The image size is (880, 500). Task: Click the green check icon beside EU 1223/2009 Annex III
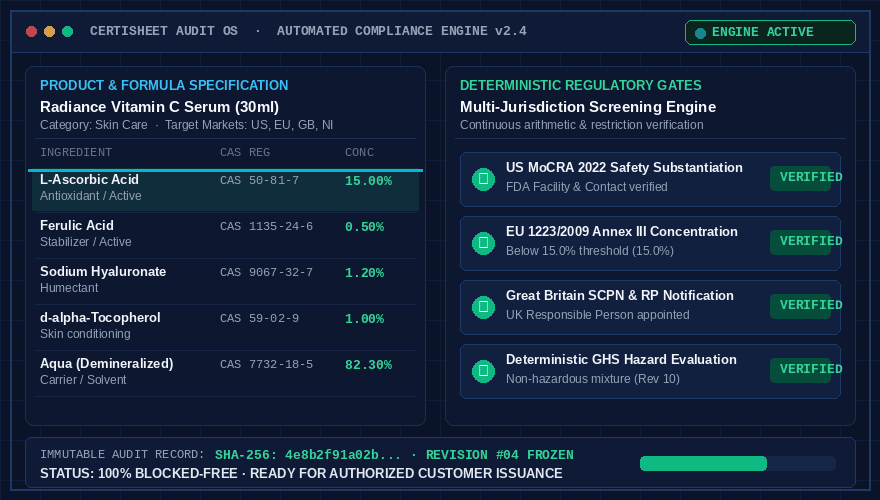(483, 243)
